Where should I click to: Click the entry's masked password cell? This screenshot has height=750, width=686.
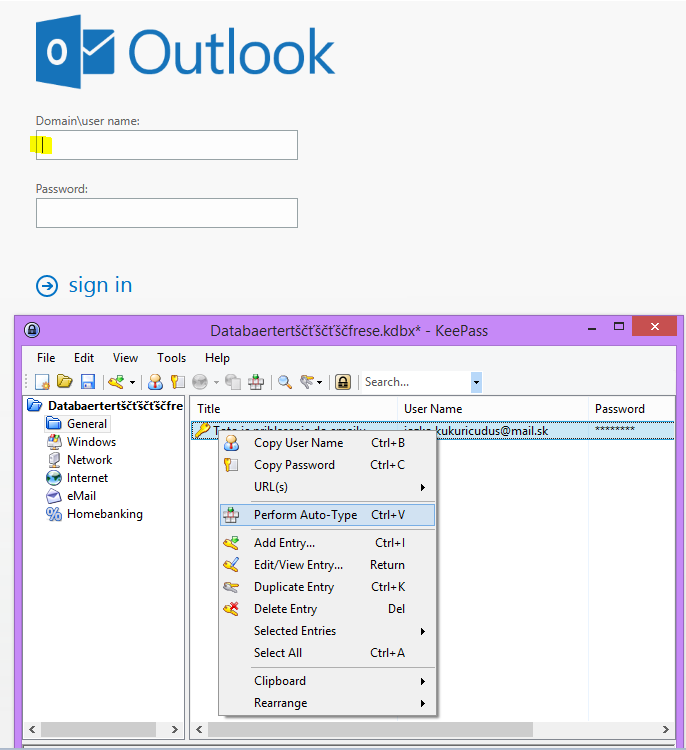tap(615, 429)
